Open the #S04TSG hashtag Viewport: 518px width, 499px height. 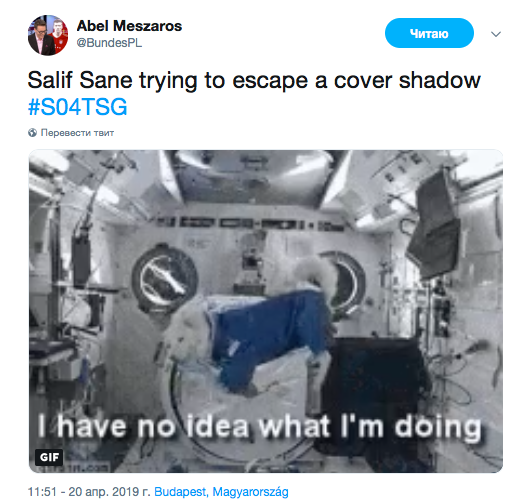(x=77, y=107)
